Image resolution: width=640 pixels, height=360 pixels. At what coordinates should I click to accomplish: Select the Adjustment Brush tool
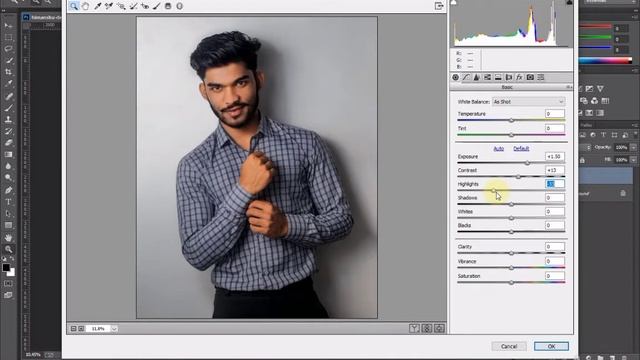point(157,6)
